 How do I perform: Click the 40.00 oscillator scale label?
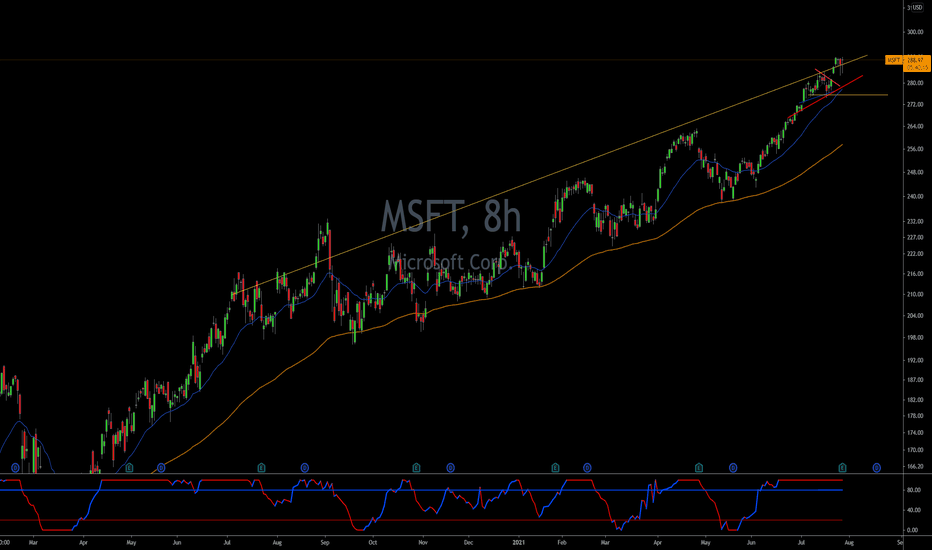click(x=914, y=510)
